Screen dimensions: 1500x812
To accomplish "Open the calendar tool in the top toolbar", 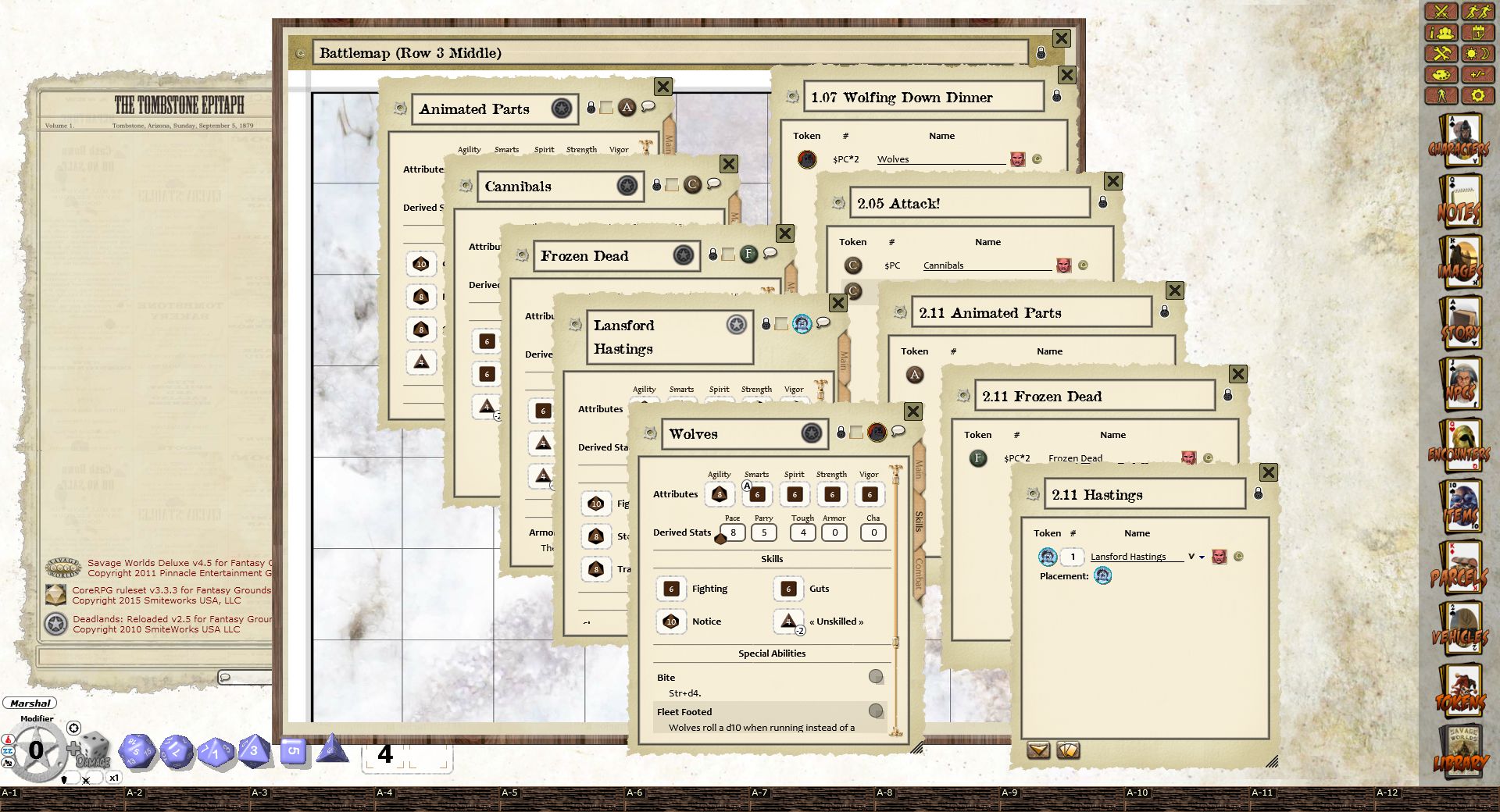I will click(x=1477, y=33).
